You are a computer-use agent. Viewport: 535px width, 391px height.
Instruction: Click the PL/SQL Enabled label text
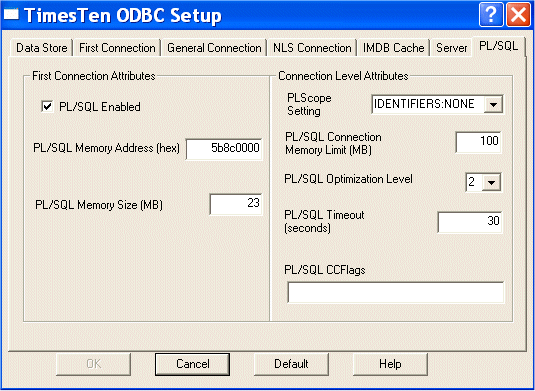100,107
